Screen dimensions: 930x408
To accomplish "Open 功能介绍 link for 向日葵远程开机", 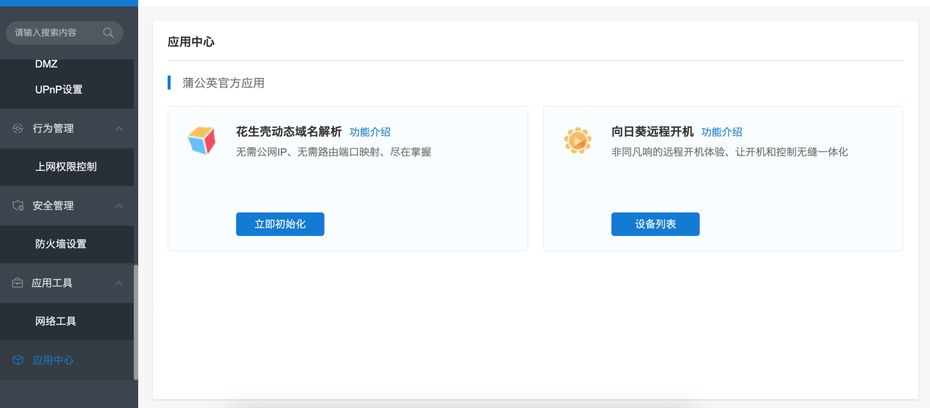I will 721,132.
